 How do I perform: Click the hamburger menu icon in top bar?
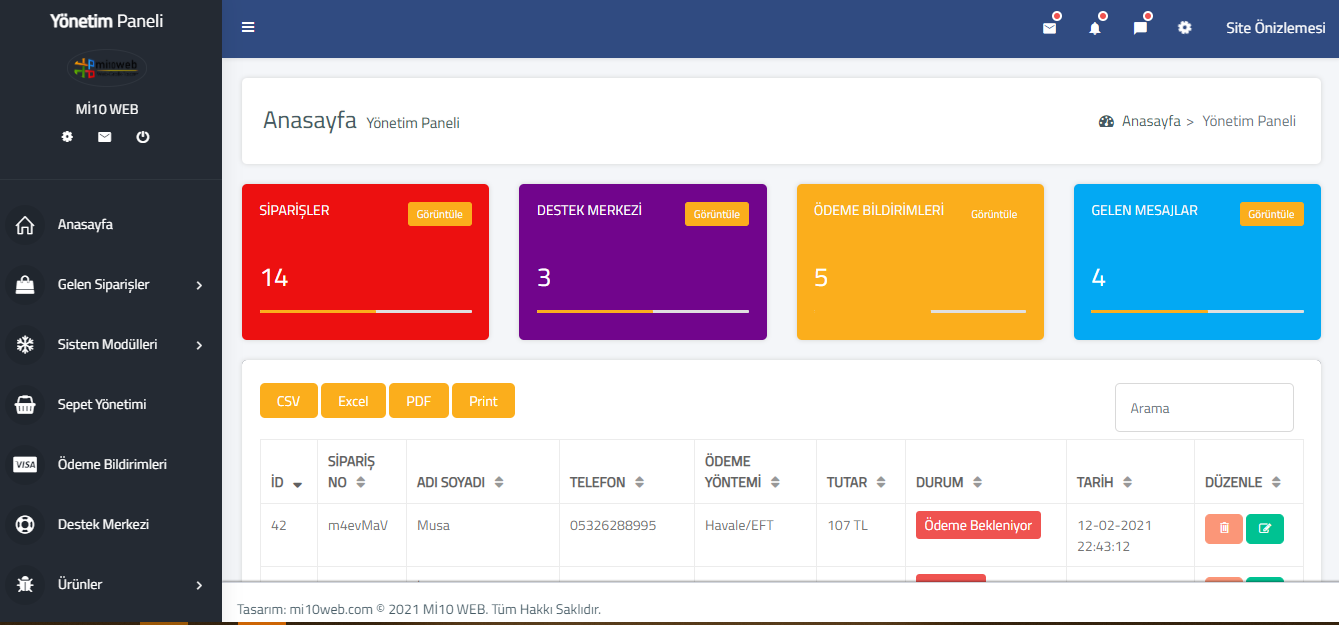(248, 27)
